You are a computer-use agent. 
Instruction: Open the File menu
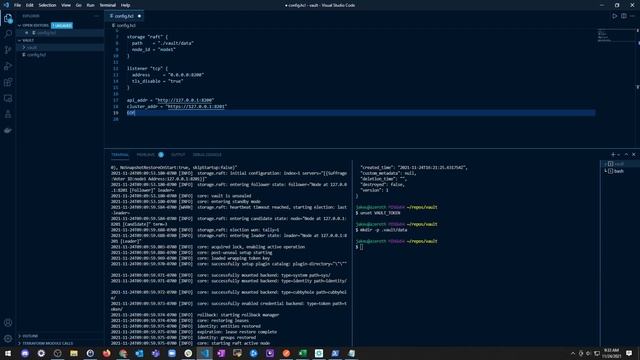pyautogui.click(x=17, y=5)
